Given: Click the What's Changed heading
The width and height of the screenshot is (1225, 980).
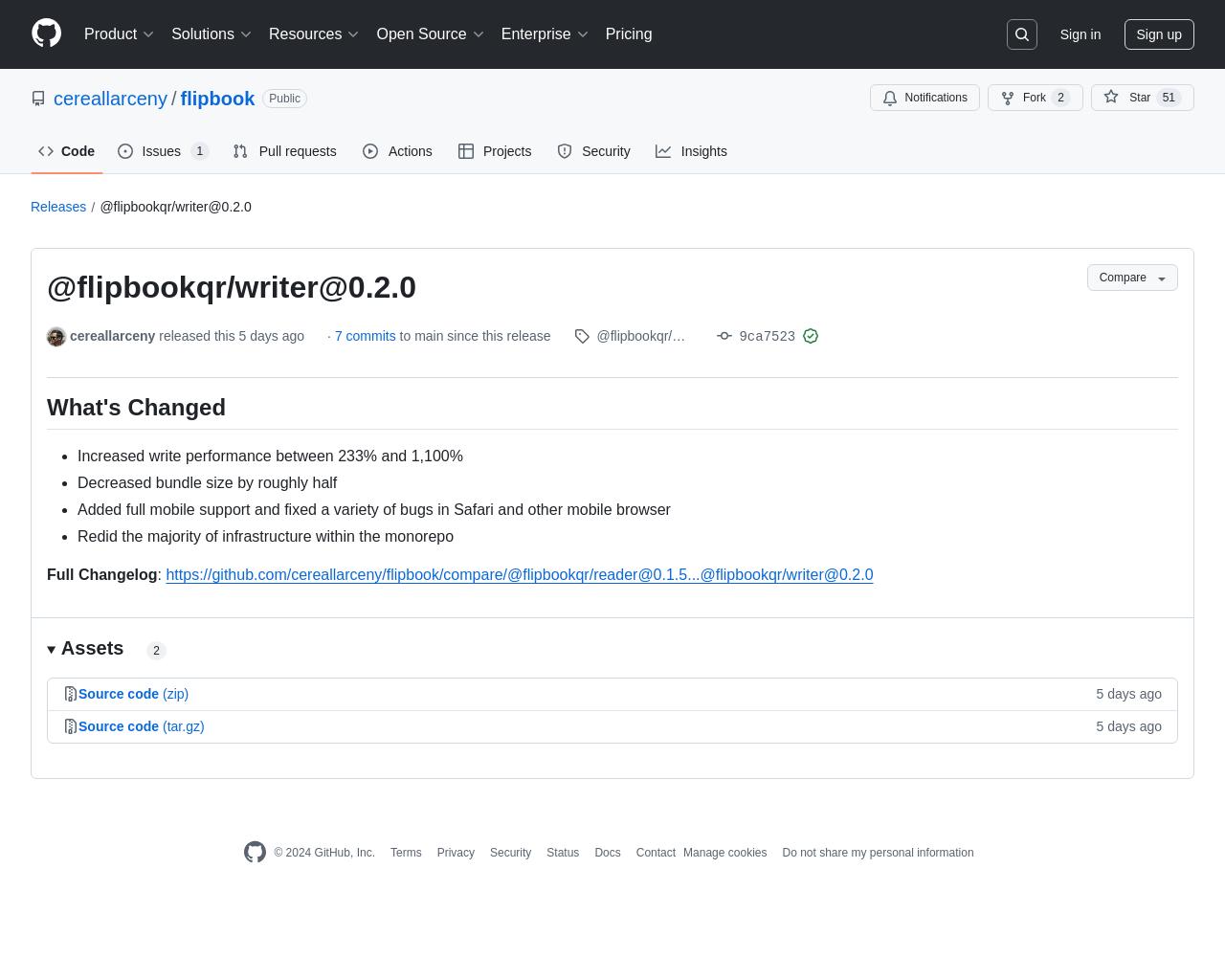Looking at the screenshot, I should point(136,408).
